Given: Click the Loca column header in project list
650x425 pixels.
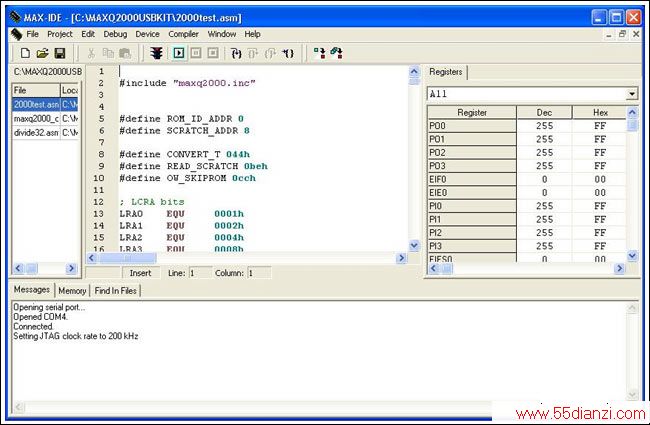Looking at the screenshot, I should [69, 90].
